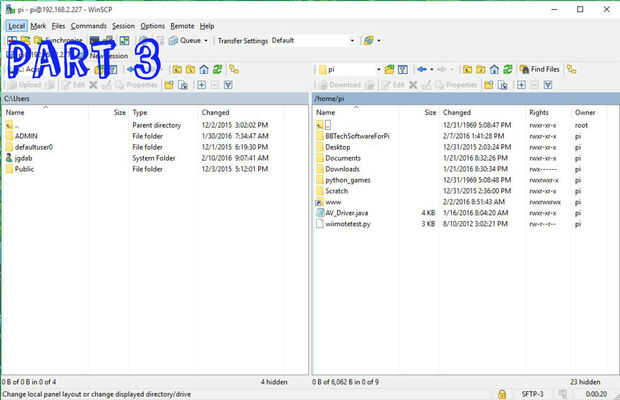Toggle the local directory tree icon
The width and height of the screenshot is (620, 400).
tap(234, 70)
